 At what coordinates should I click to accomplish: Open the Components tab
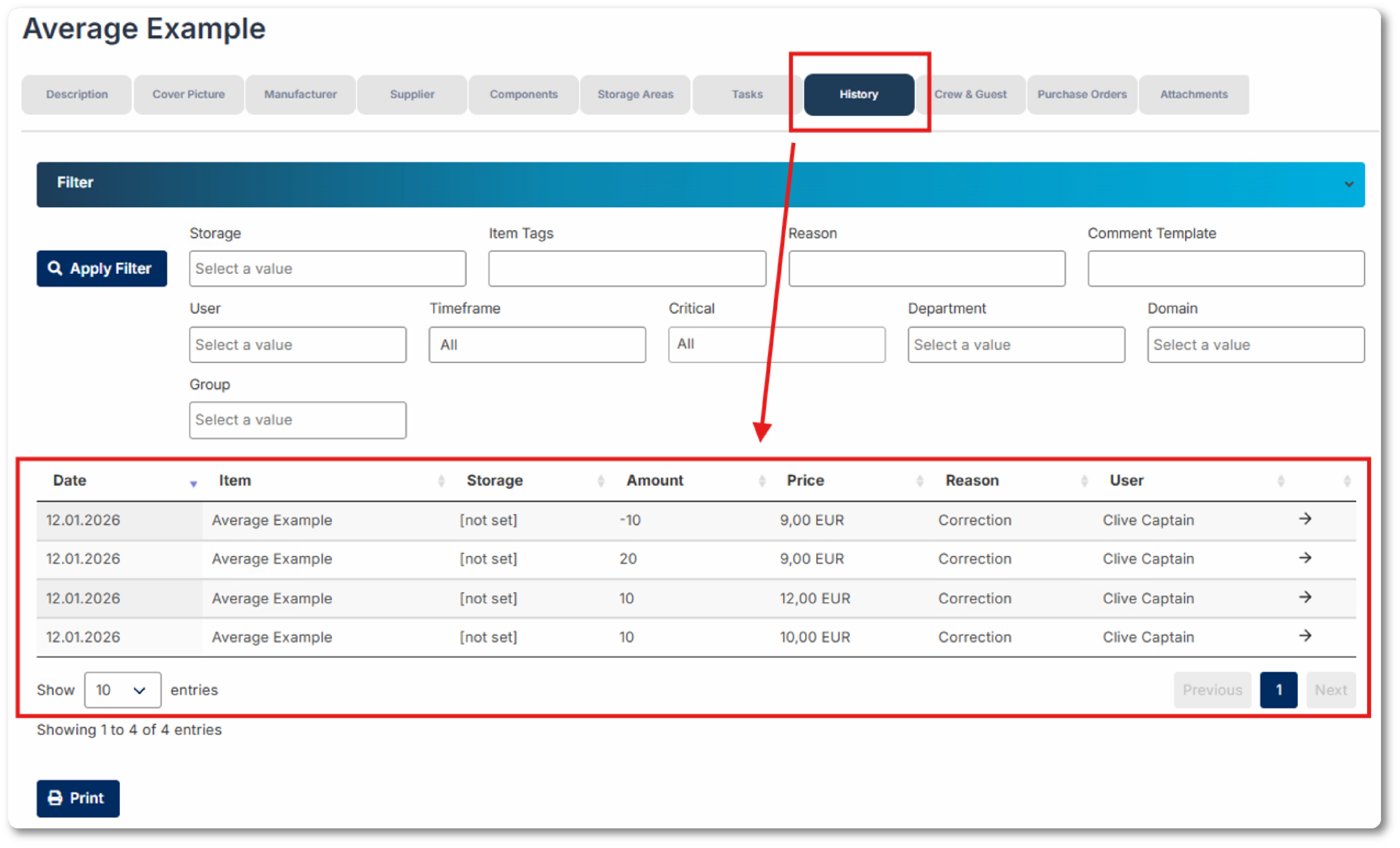pos(523,94)
